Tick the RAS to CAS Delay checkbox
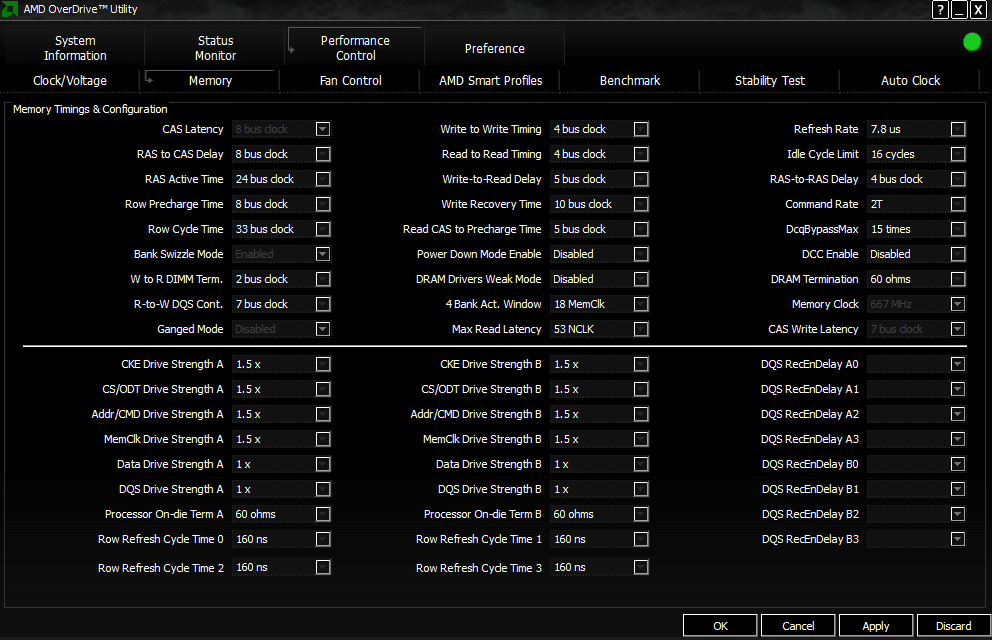Screen dimensions: 992x640 coord(323,154)
